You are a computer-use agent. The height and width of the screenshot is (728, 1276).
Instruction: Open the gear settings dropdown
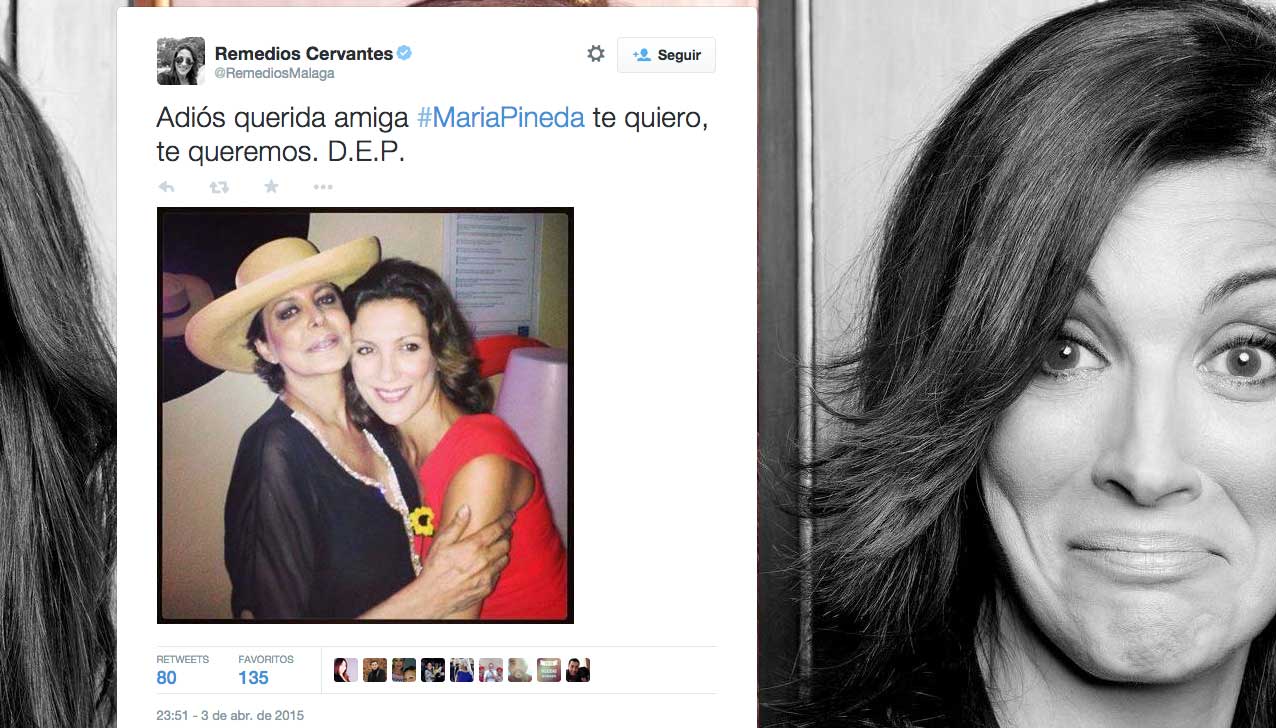tap(596, 54)
